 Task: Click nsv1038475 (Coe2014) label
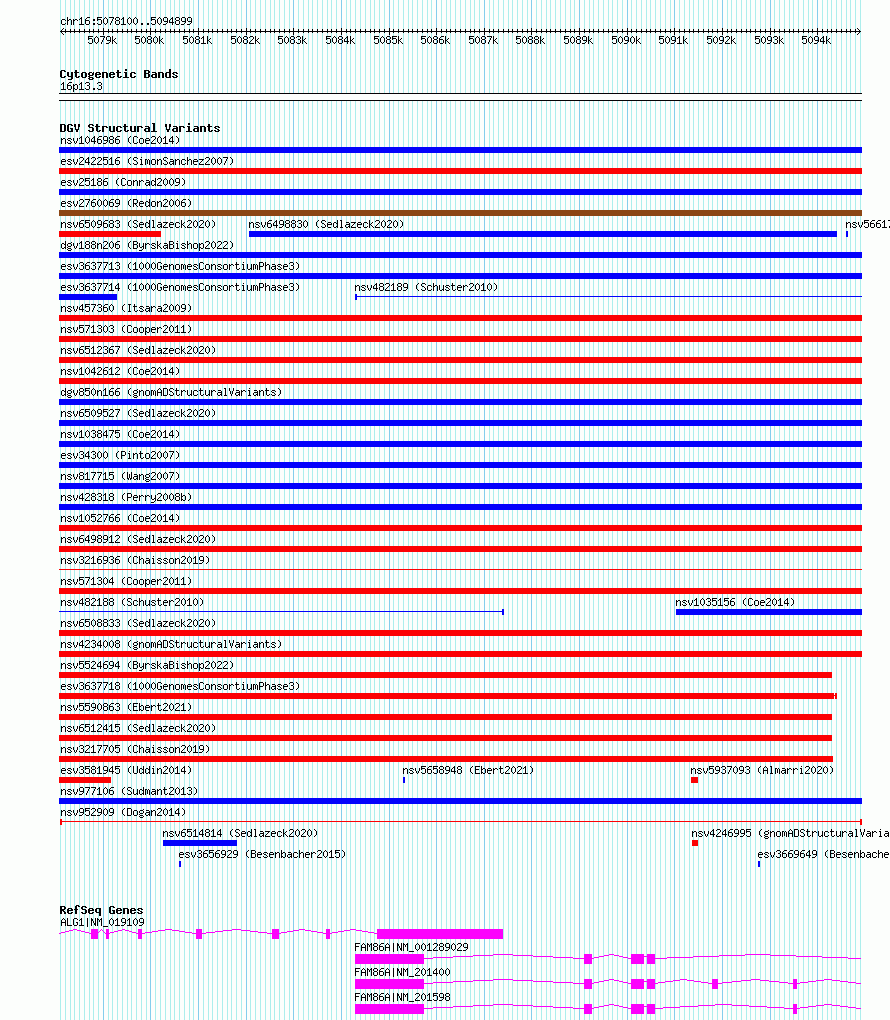click(x=120, y=434)
